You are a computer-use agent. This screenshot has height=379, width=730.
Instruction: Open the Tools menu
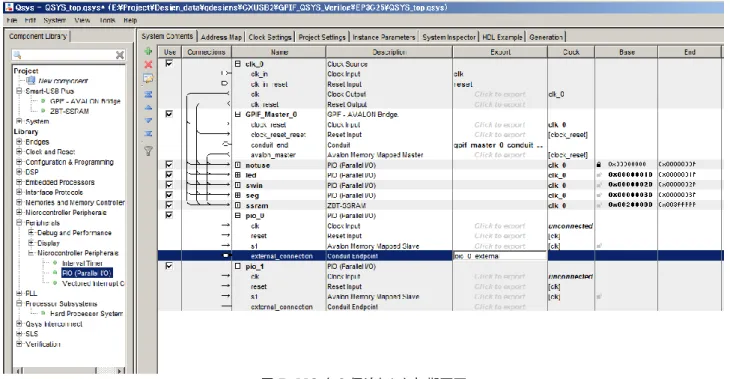[x=107, y=20]
